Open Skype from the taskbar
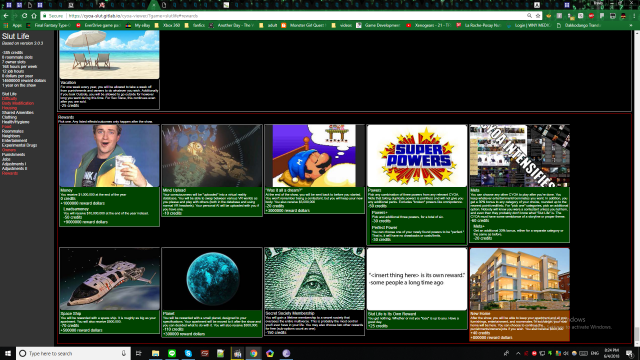Screen dimensions: 640x360 (188, 353)
